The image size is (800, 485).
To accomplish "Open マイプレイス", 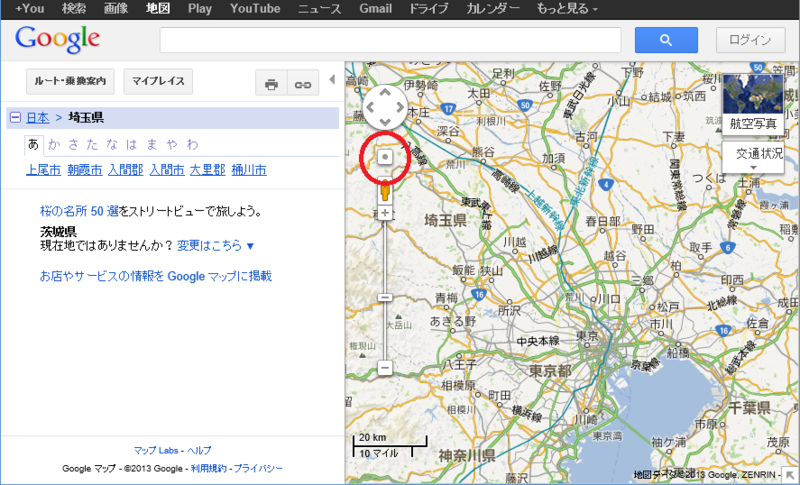I will [x=158, y=81].
